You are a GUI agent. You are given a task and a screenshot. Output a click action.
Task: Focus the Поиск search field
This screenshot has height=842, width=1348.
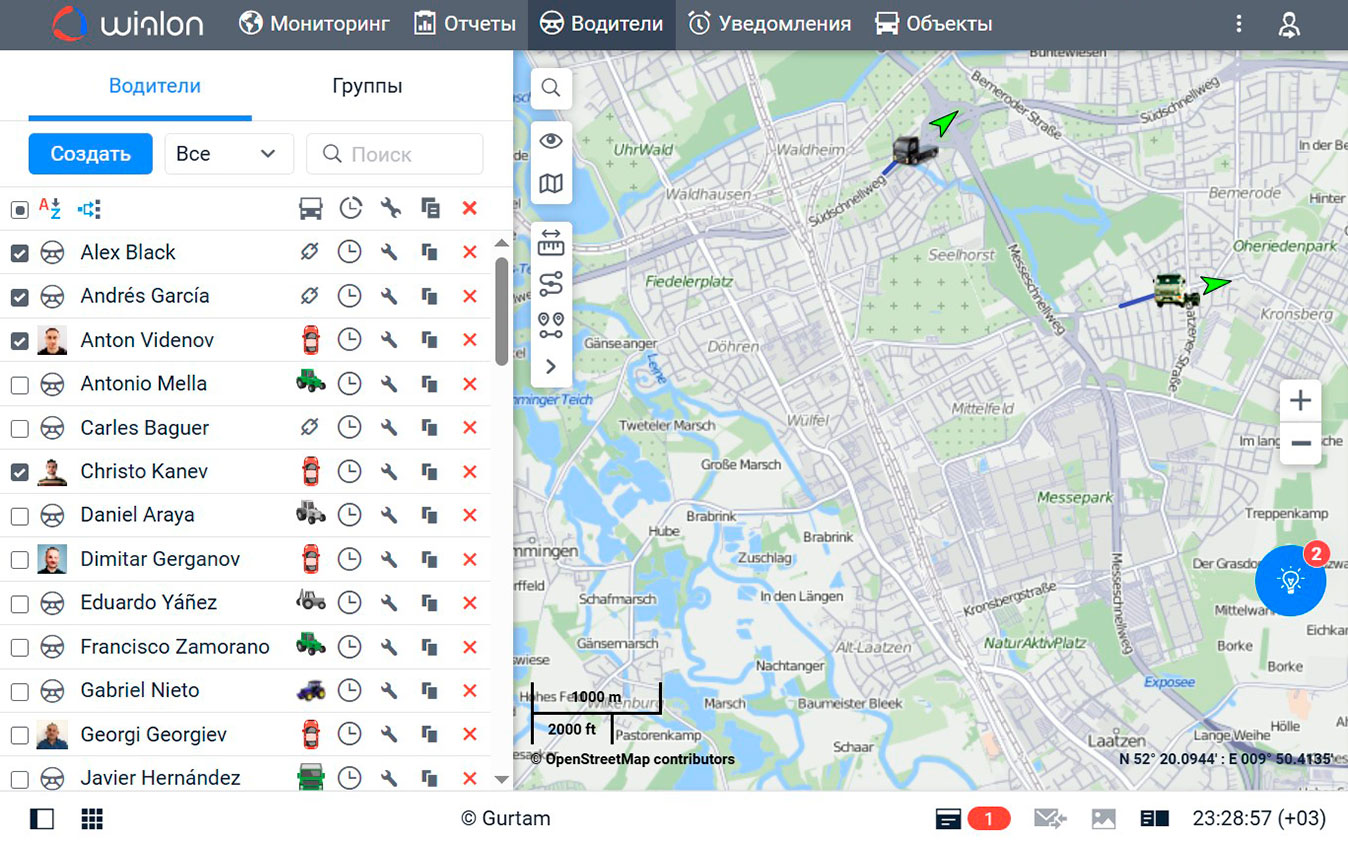click(394, 154)
